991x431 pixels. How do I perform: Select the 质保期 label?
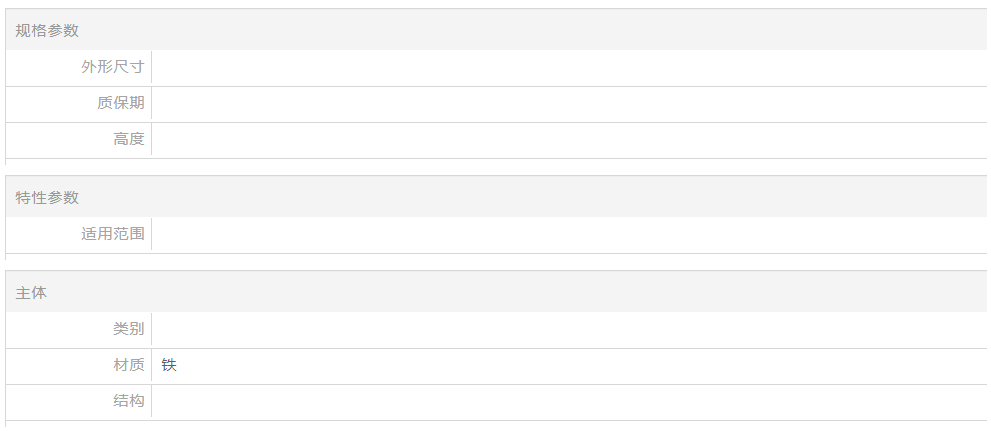pos(120,104)
